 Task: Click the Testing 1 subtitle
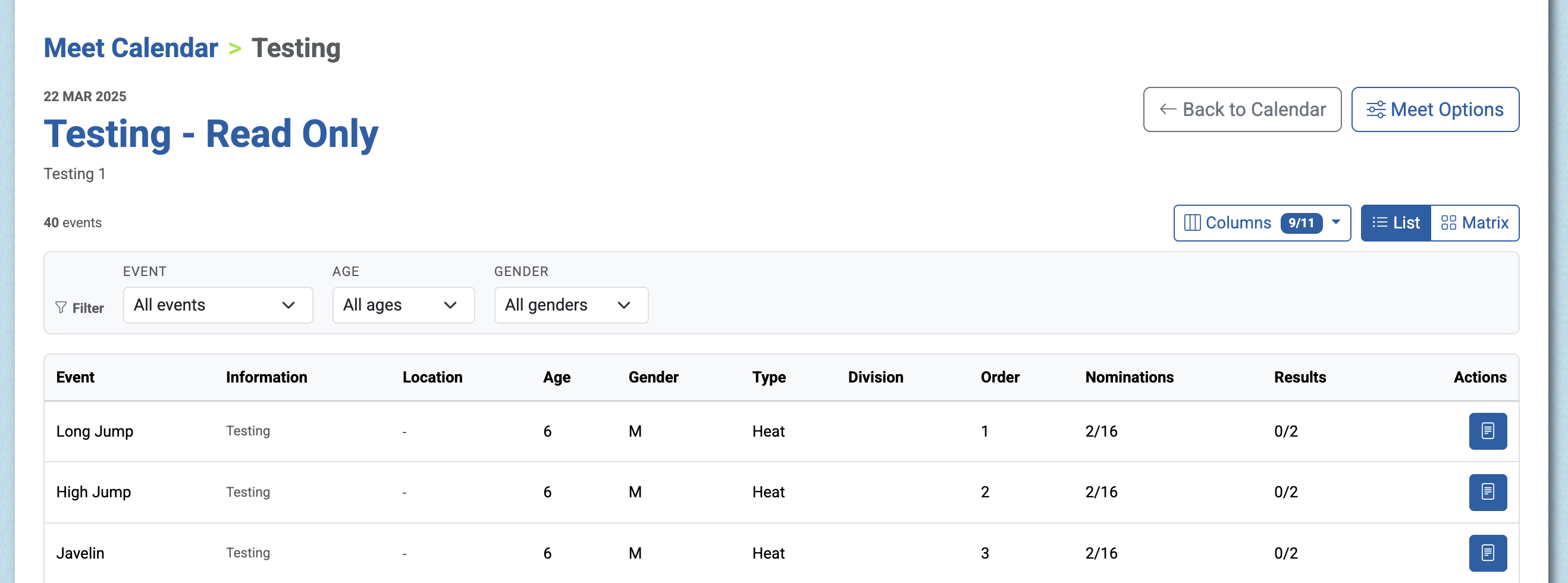tap(74, 174)
